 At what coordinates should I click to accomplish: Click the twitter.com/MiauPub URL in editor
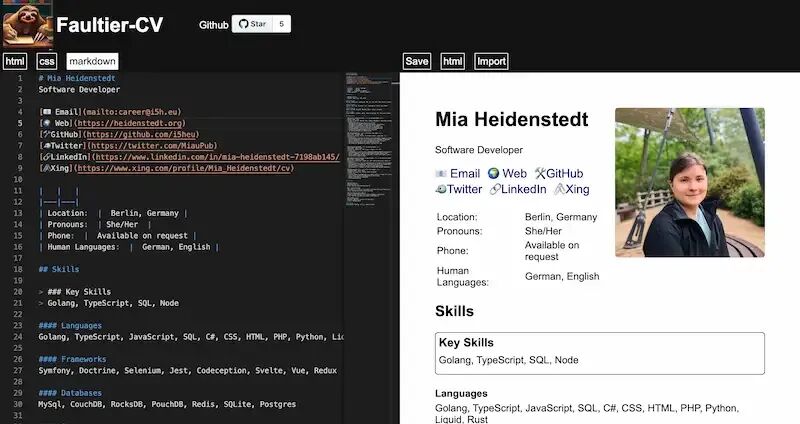[x=154, y=145]
